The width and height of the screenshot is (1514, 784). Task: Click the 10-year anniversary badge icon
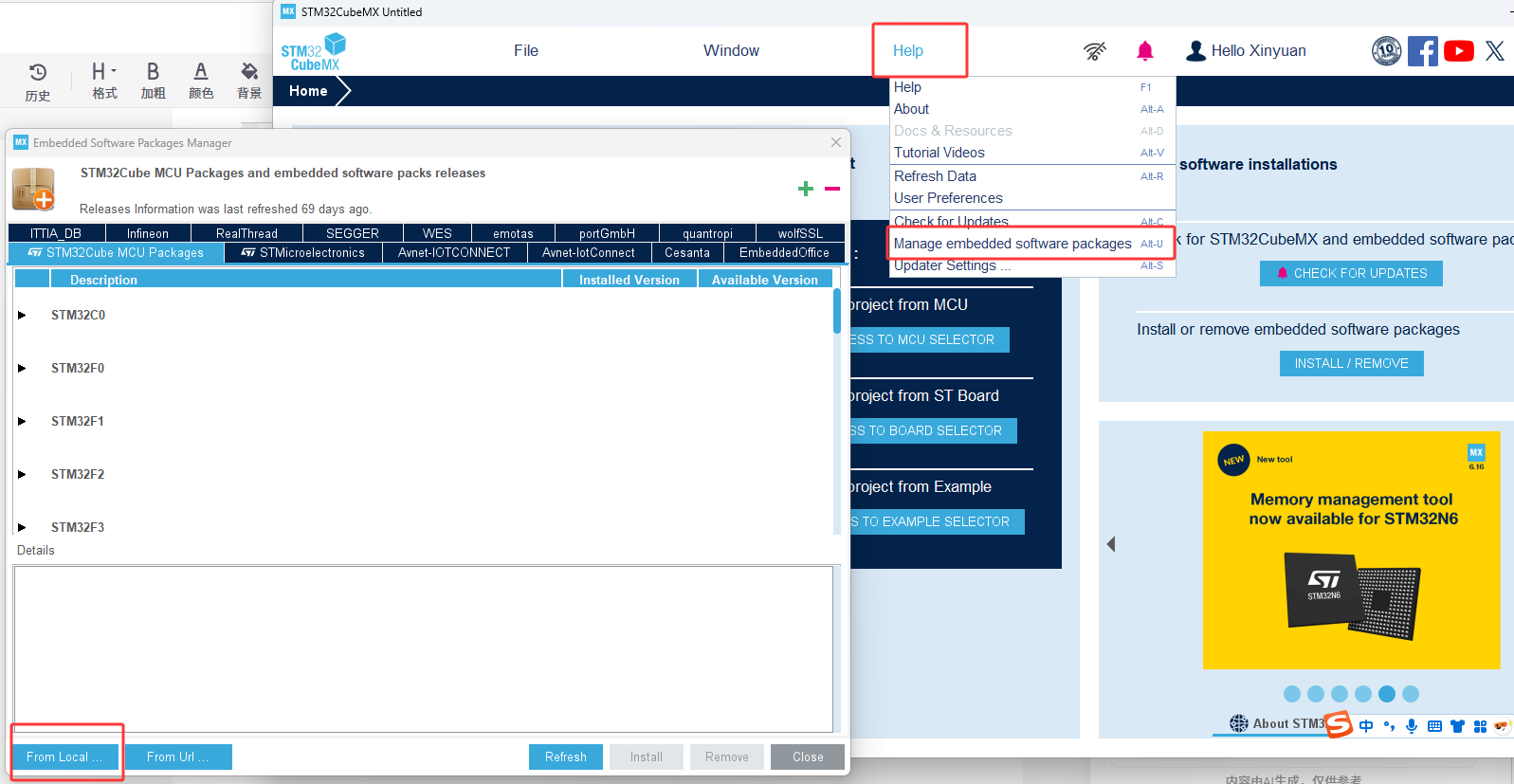[x=1386, y=51]
